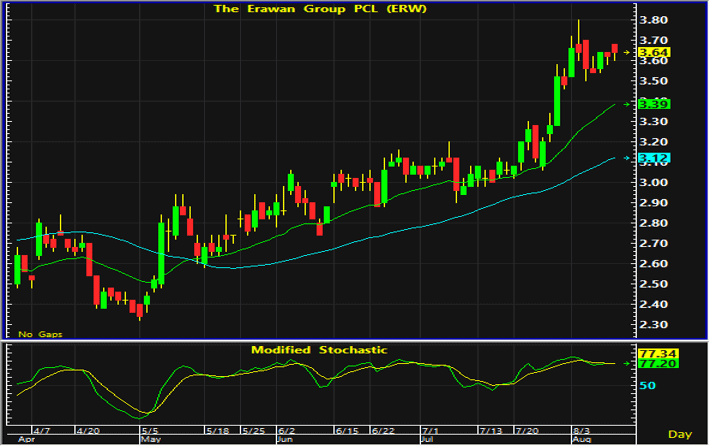Click the stochastic 50 level label
The height and width of the screenshot is (446, 710).
tap(648, 385)
